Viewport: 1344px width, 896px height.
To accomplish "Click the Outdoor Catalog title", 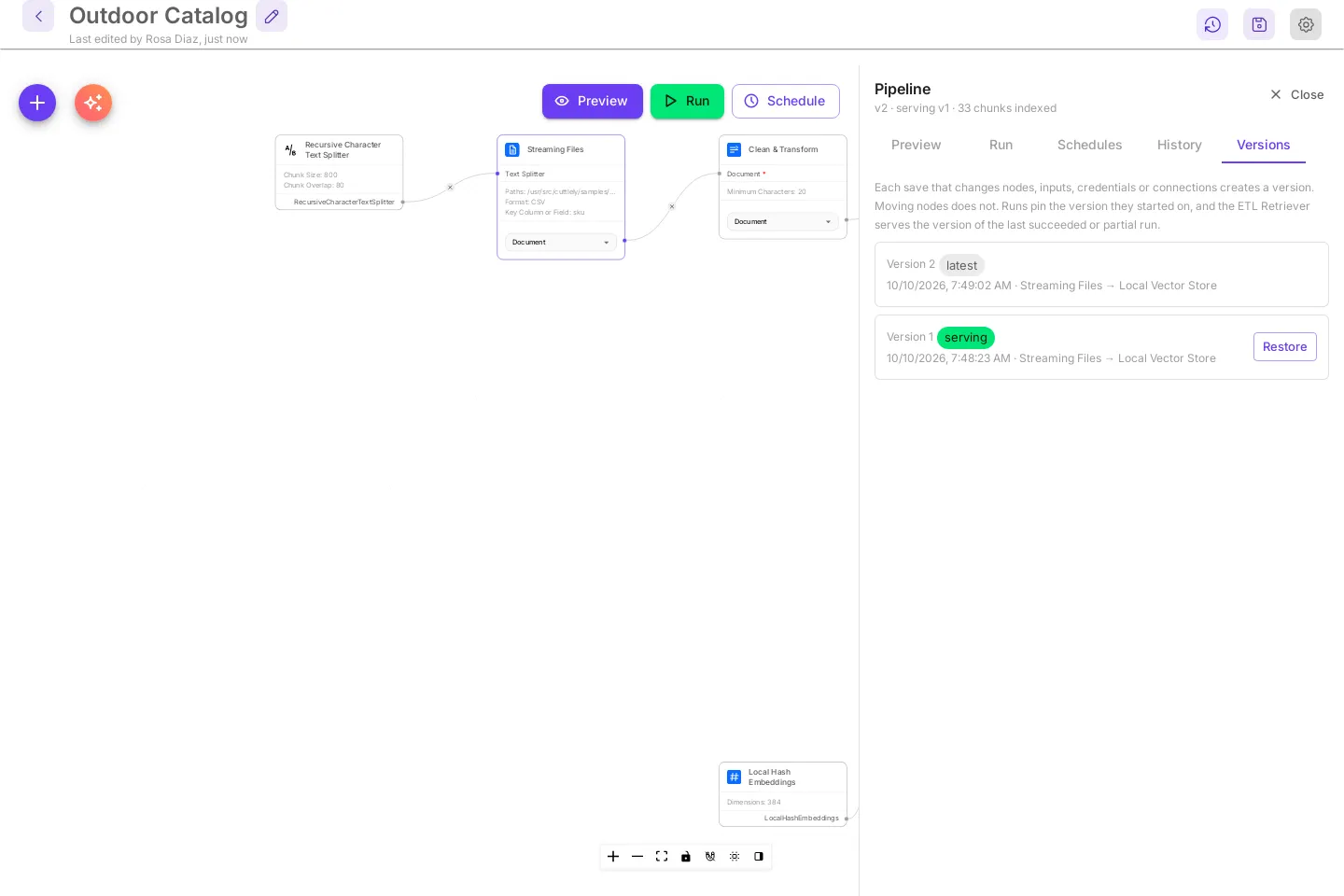I will (x=159, y=16).
